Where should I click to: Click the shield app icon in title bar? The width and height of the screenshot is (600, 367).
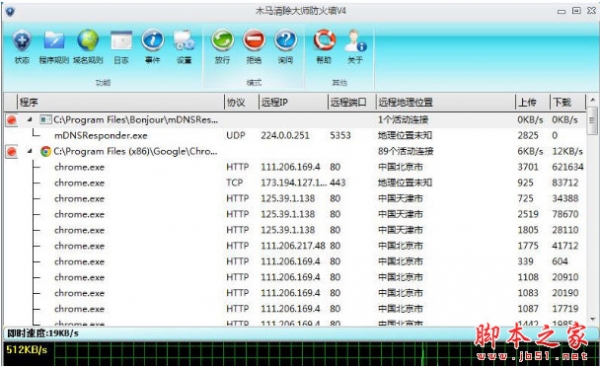(x=10, y=11)
